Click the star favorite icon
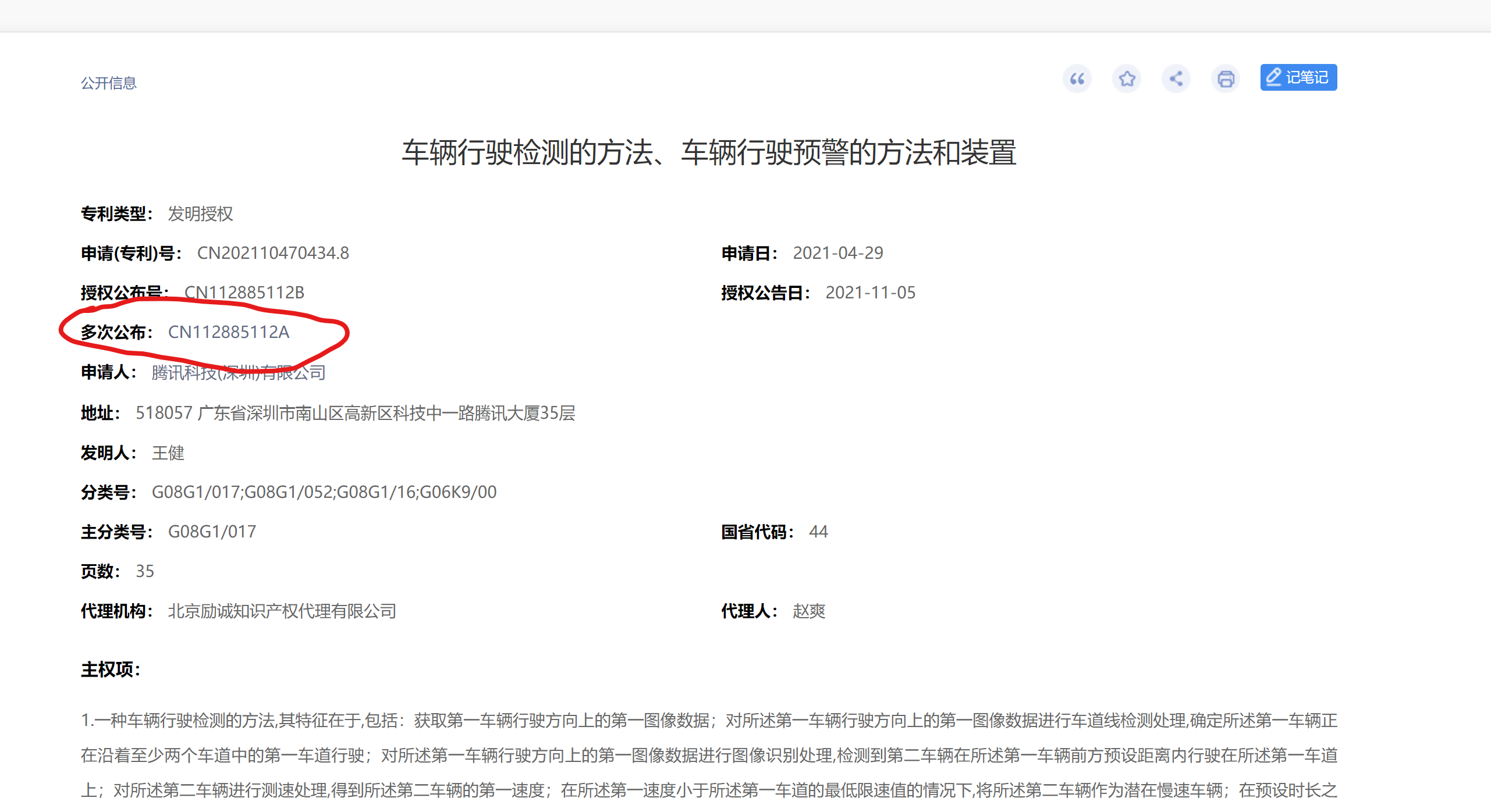 [x=1127, y=79]
